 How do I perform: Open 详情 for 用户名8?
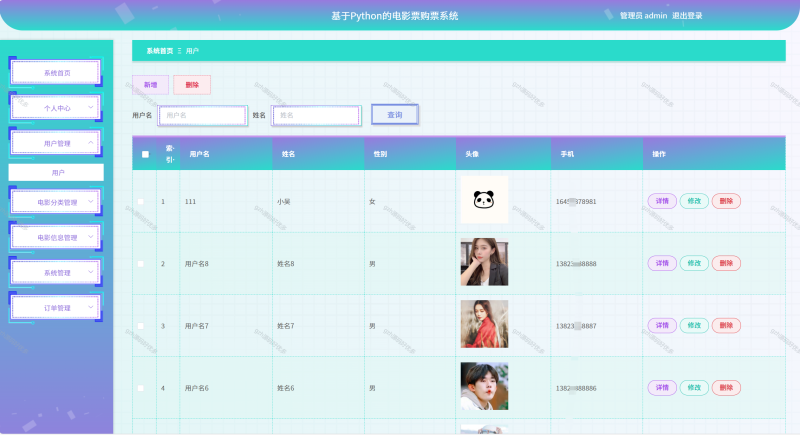(662, 263)
